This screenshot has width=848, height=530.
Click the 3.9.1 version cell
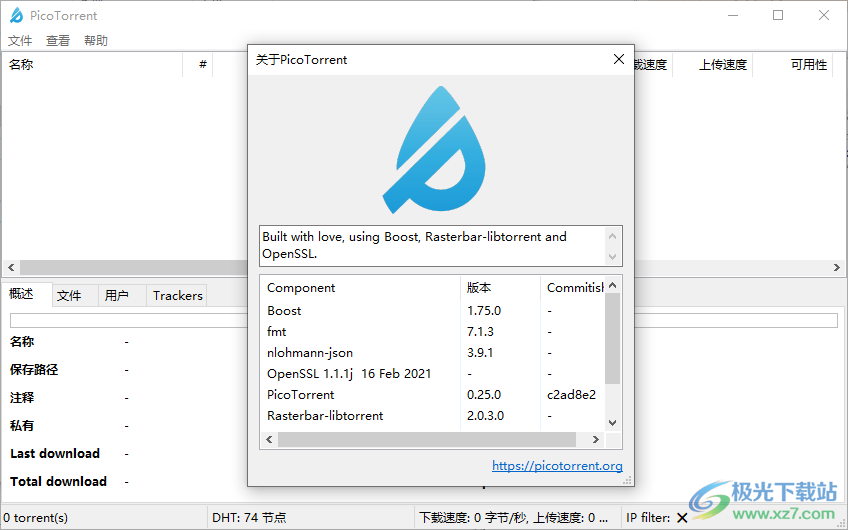click(480, 353)
